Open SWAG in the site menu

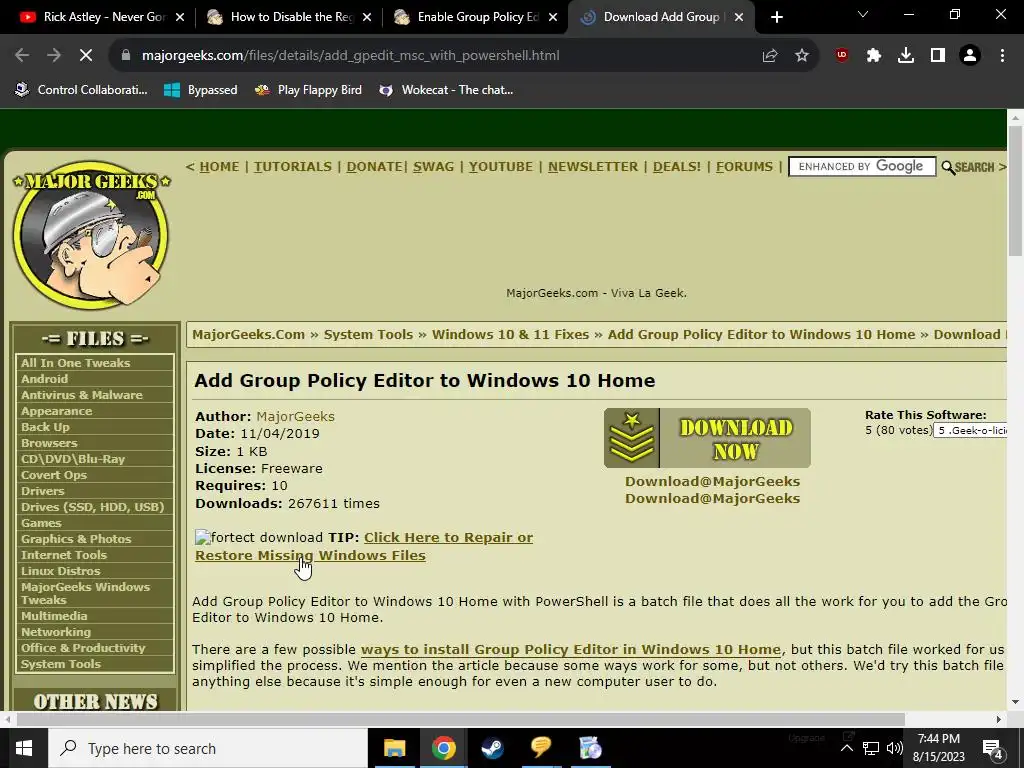pos(434,167)
